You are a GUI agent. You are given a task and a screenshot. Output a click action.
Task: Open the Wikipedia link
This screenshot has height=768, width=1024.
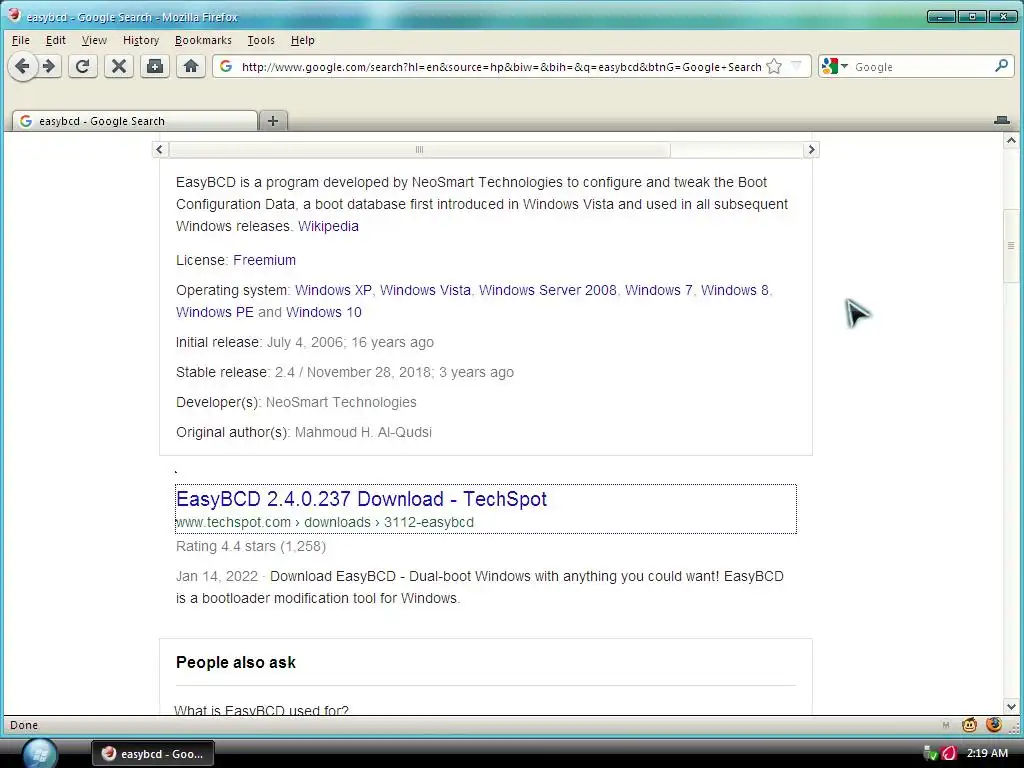pos(328,226)
